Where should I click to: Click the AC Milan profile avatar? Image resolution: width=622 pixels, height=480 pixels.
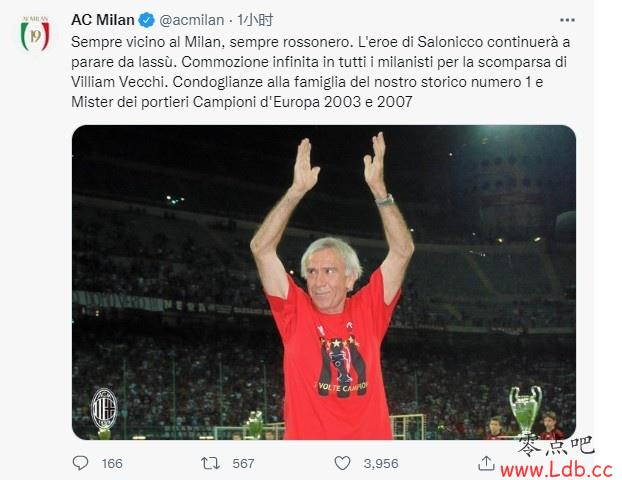pos(35,34)
